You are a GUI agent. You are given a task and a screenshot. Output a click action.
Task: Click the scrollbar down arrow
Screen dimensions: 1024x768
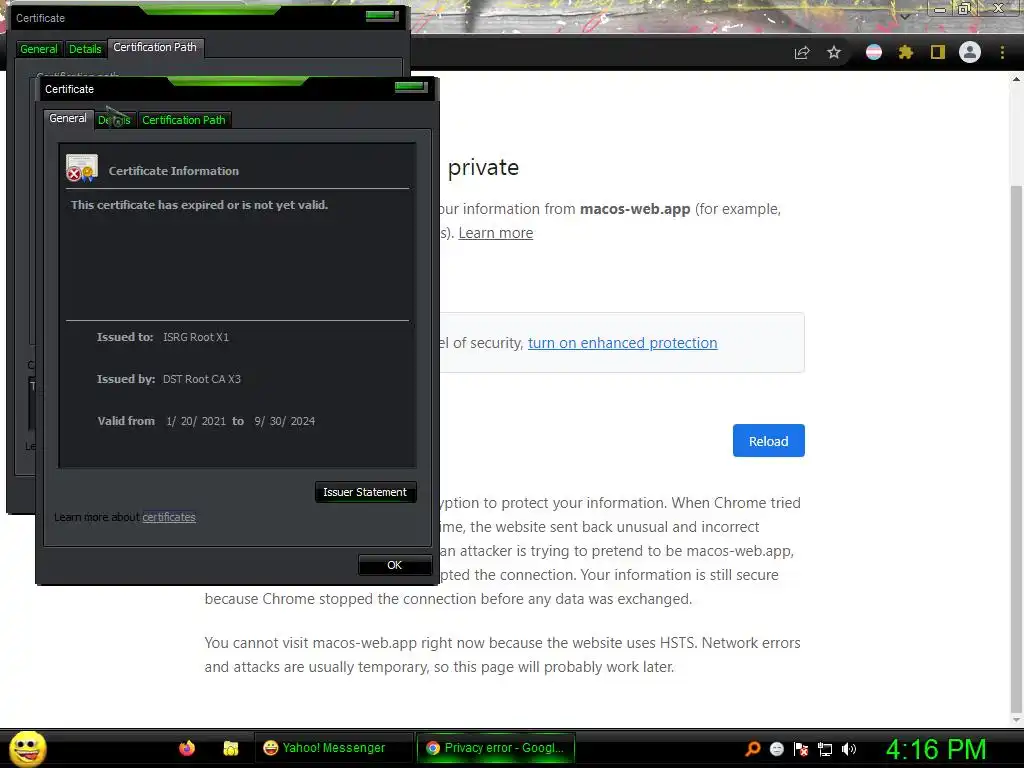coord(1016,720)
